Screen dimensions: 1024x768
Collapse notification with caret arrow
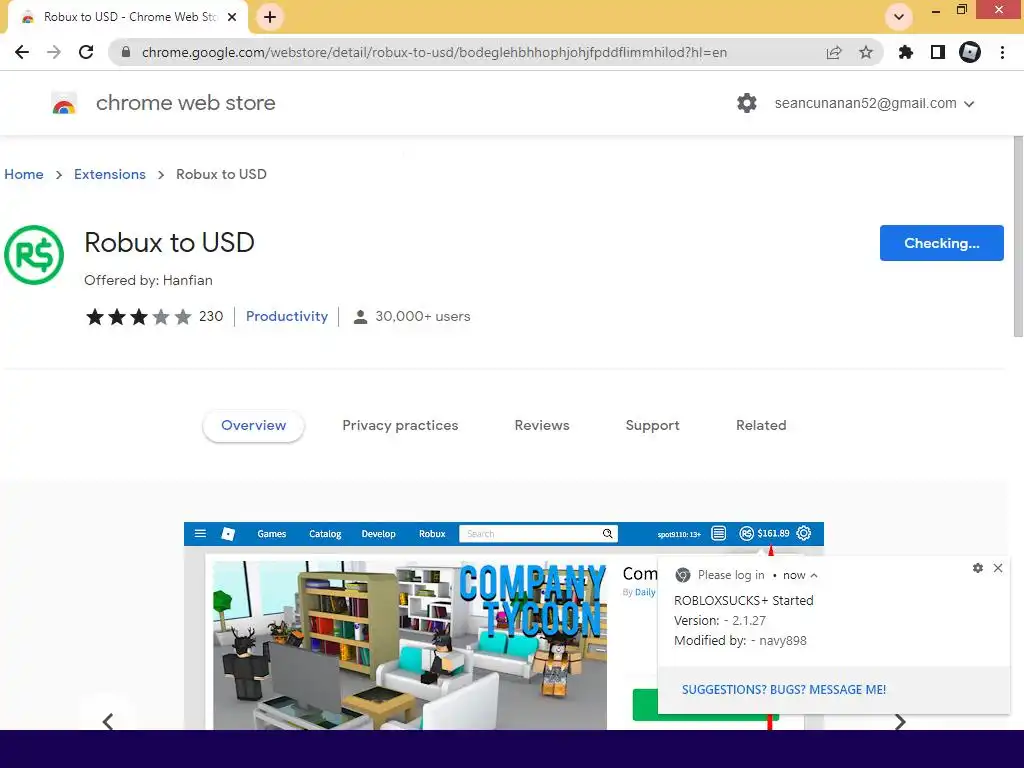point(814,575)
